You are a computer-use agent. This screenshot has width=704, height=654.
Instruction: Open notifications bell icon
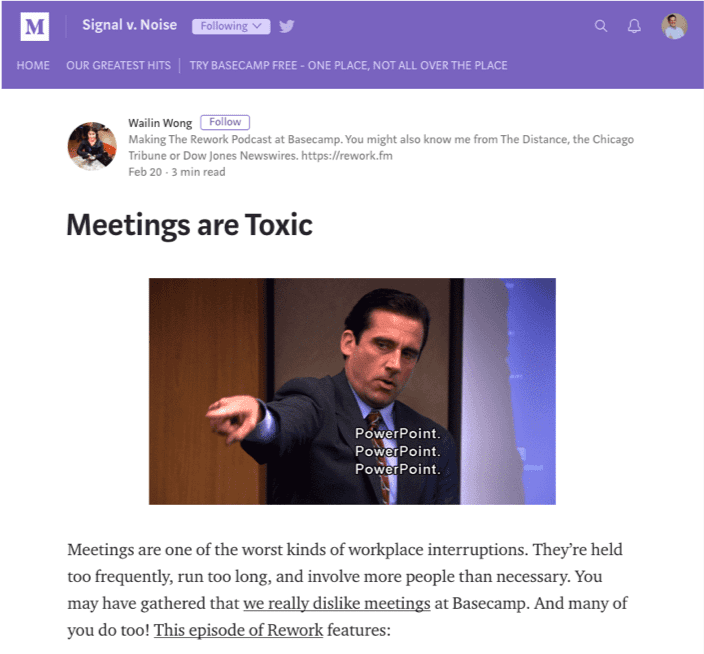pos(634,26)
